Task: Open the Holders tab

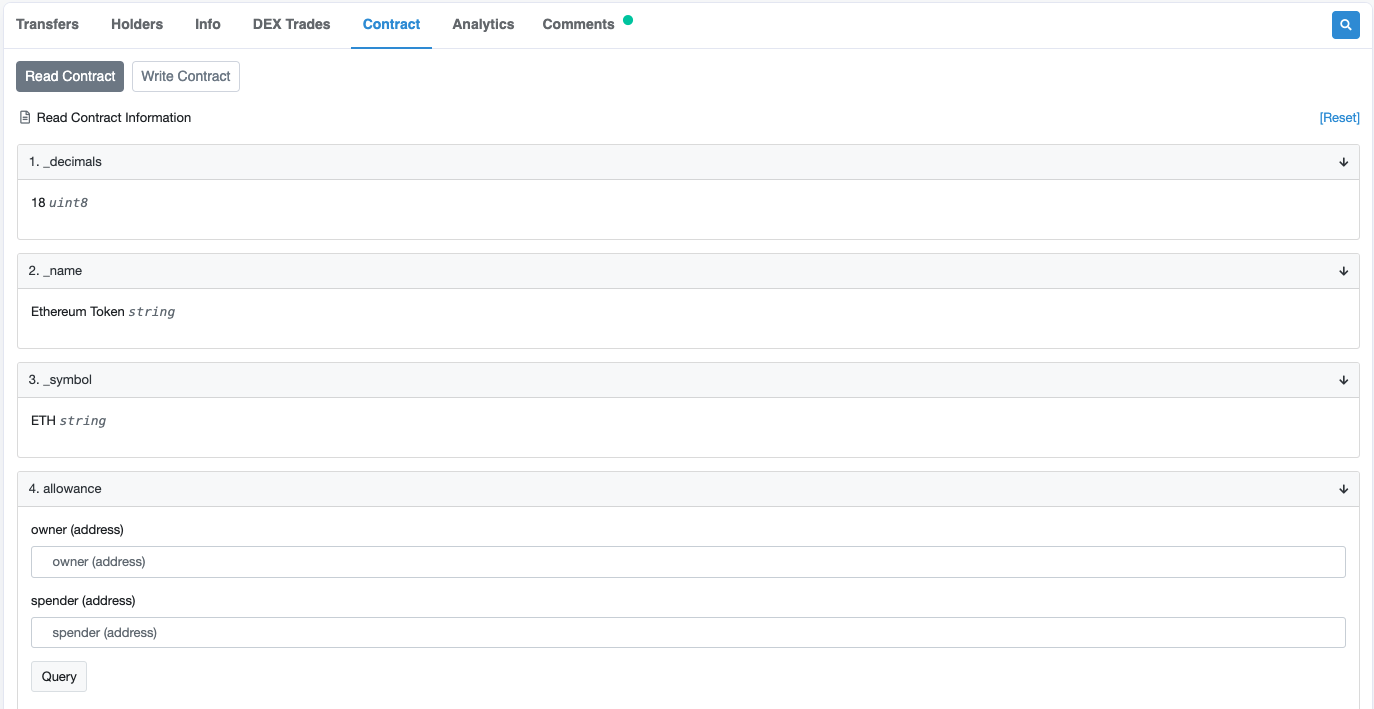Action: [137, 24]
